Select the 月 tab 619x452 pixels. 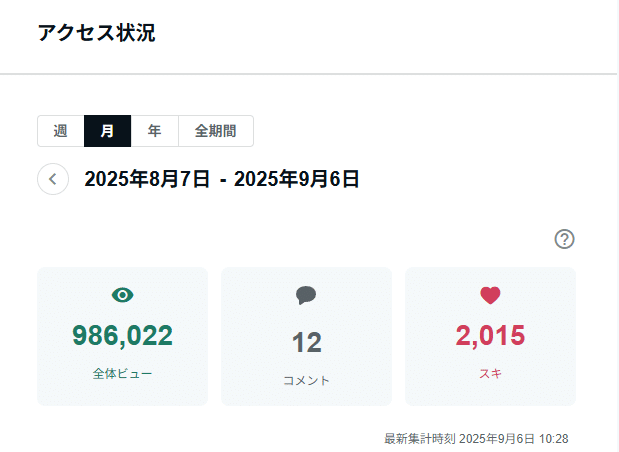(x=107, y=131)
